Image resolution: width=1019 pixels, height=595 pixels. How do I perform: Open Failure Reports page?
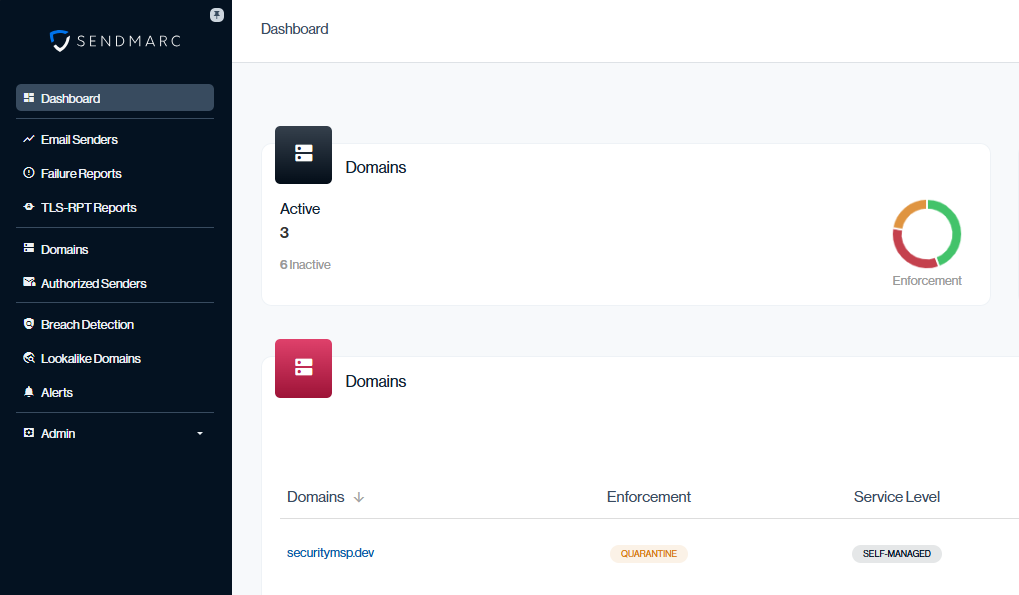point(81,173)
